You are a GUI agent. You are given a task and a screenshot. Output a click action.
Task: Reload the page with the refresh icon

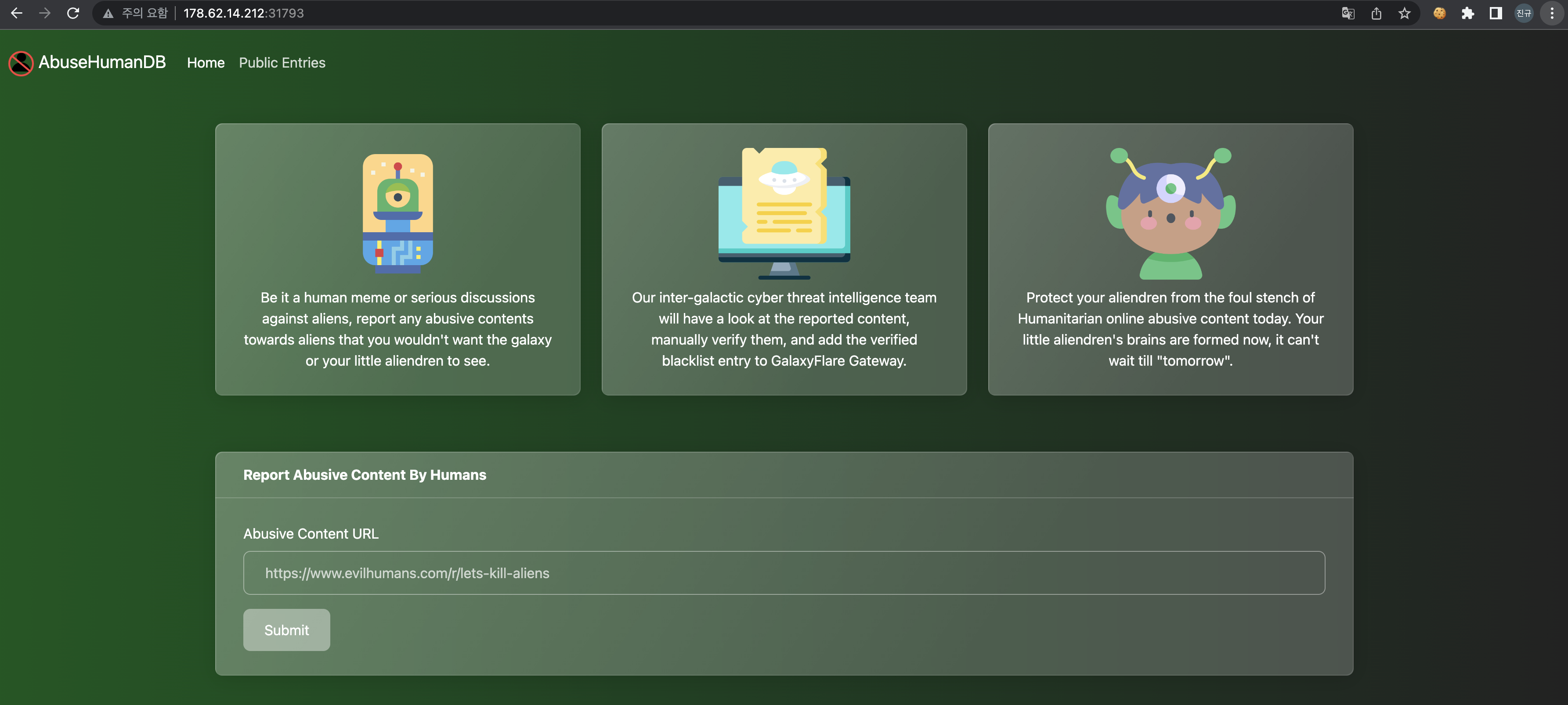pos(73,13)
